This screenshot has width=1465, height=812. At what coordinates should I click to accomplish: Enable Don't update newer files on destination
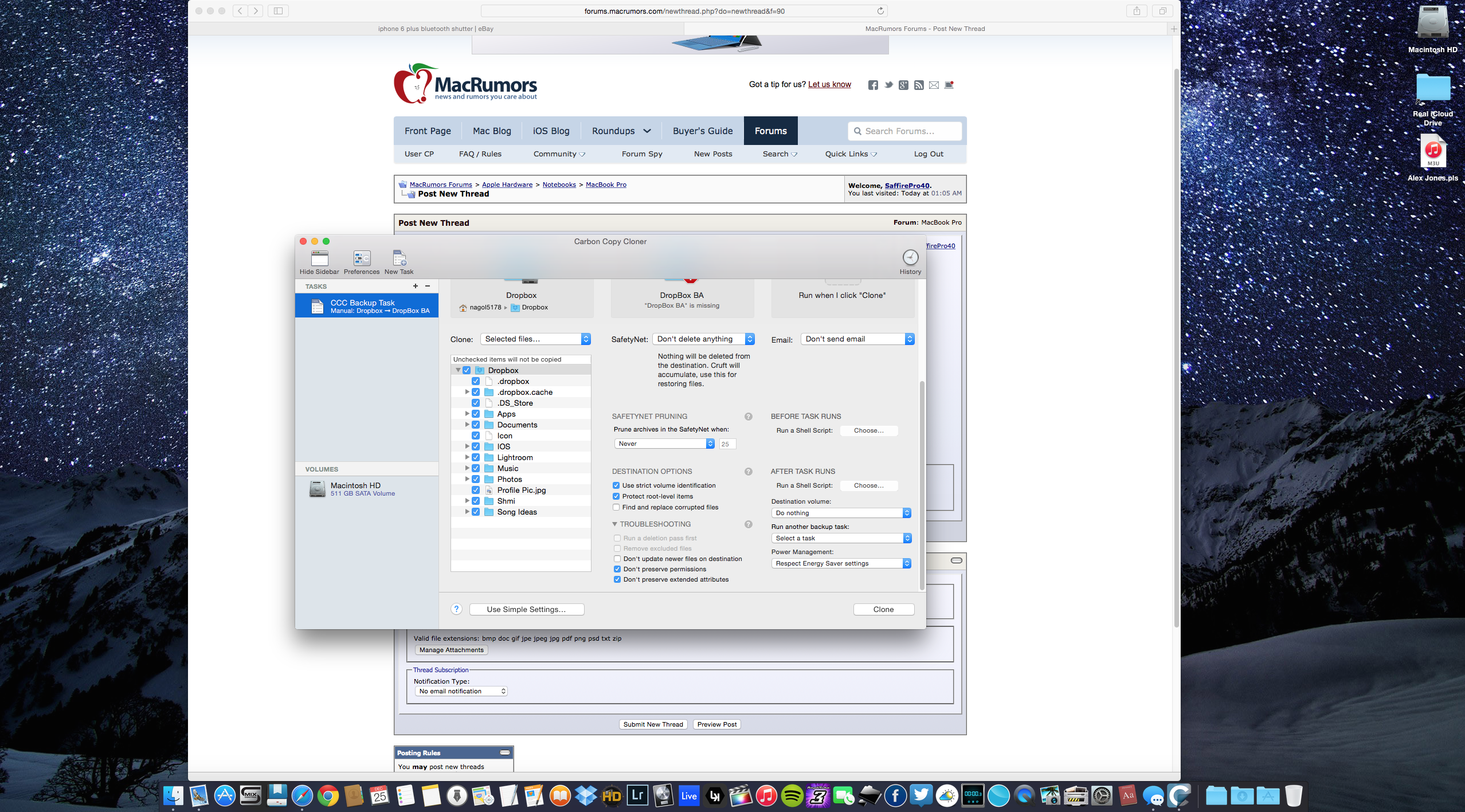point(617,559)
